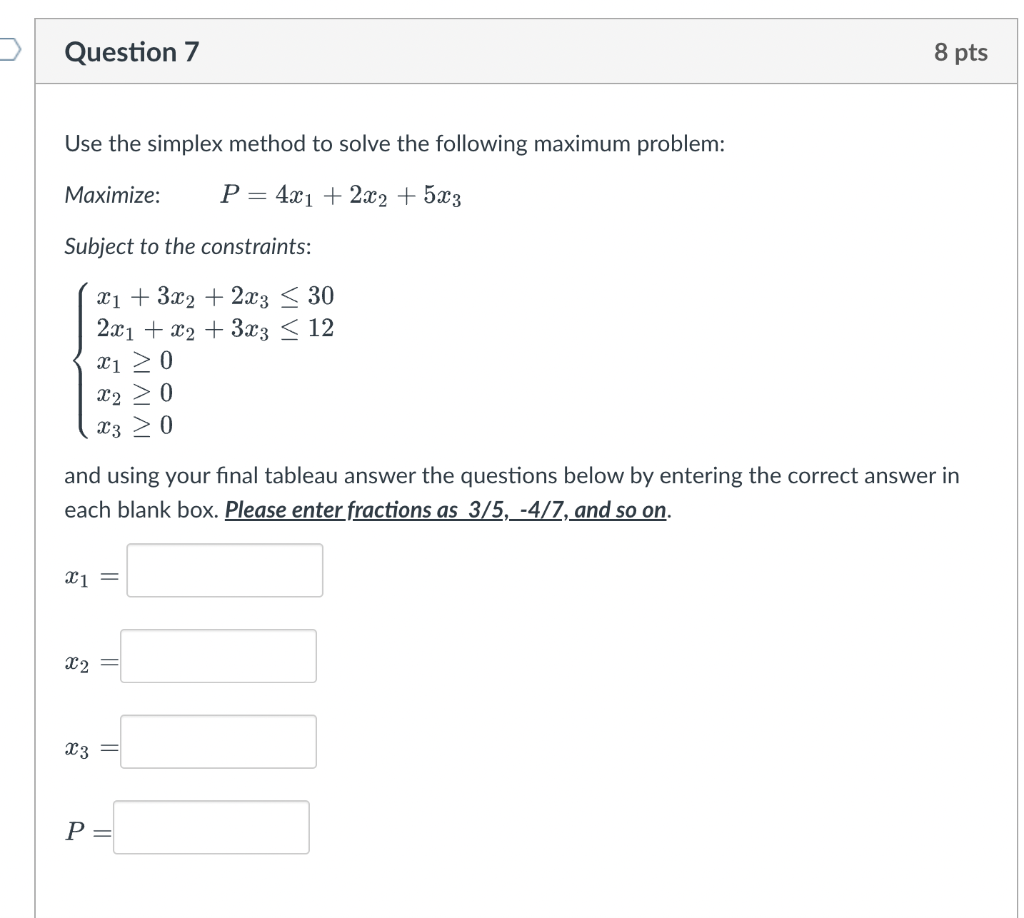Click the 8 pts points label
Viewport: 1024px width, 918px height.
(x=960, y=52)
